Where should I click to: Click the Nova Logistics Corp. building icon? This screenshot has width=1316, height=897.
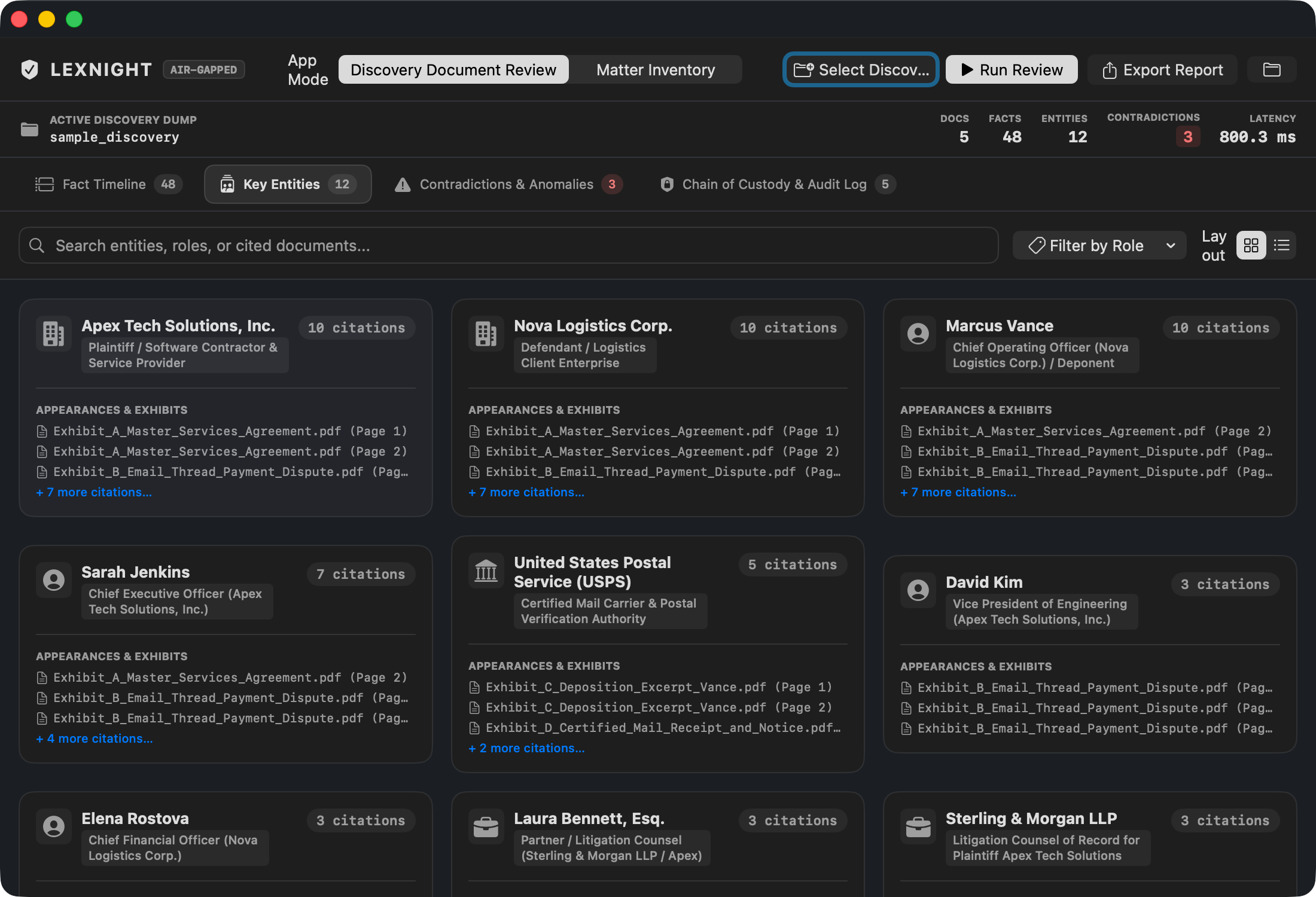click(x=486, y=334)
